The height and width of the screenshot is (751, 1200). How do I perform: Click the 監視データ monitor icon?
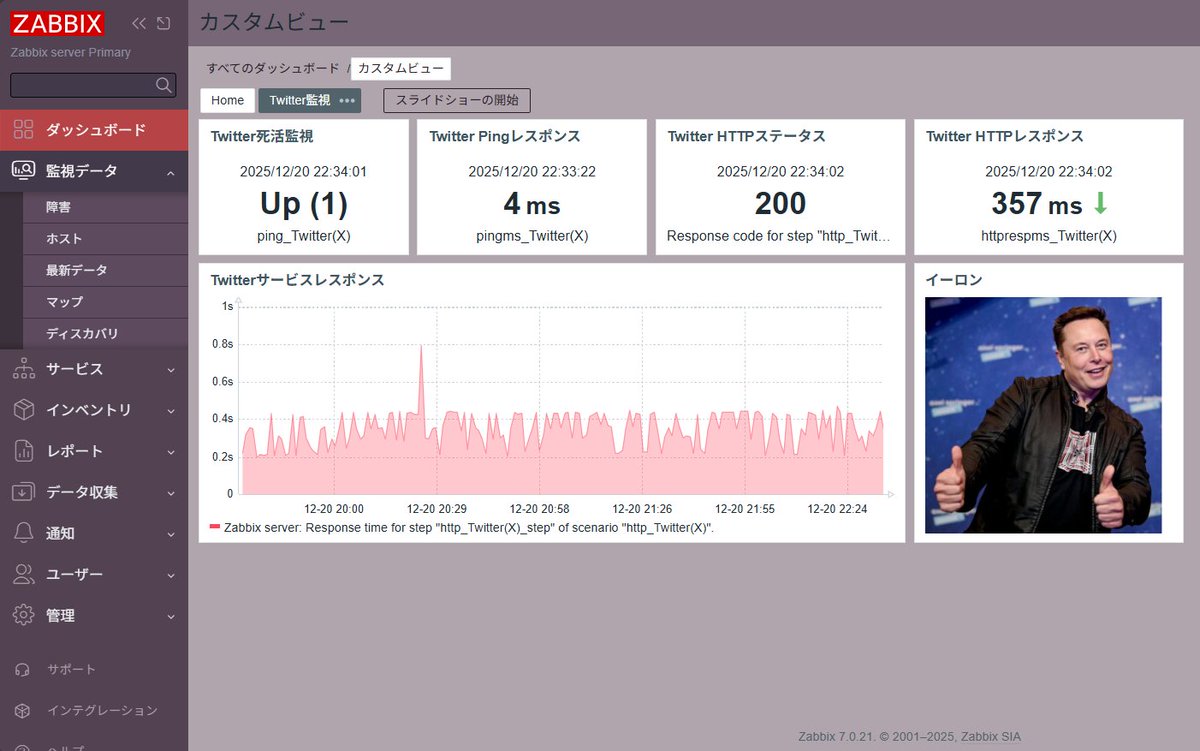click(x=23, y=171)
